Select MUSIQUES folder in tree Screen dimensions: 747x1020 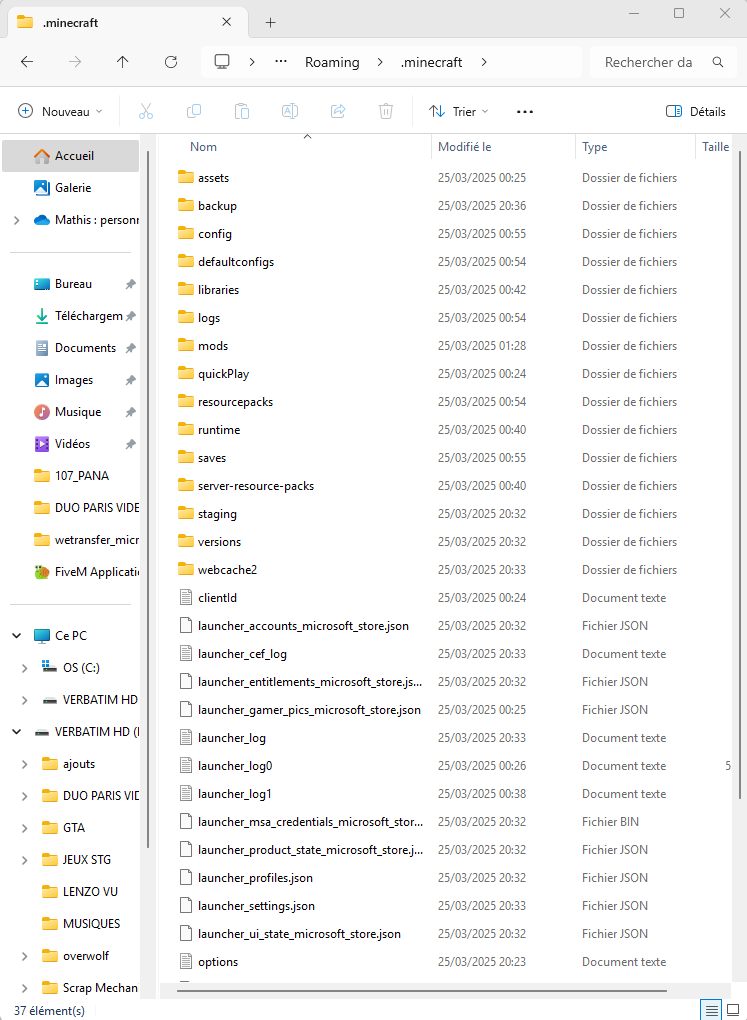(81, 923)
